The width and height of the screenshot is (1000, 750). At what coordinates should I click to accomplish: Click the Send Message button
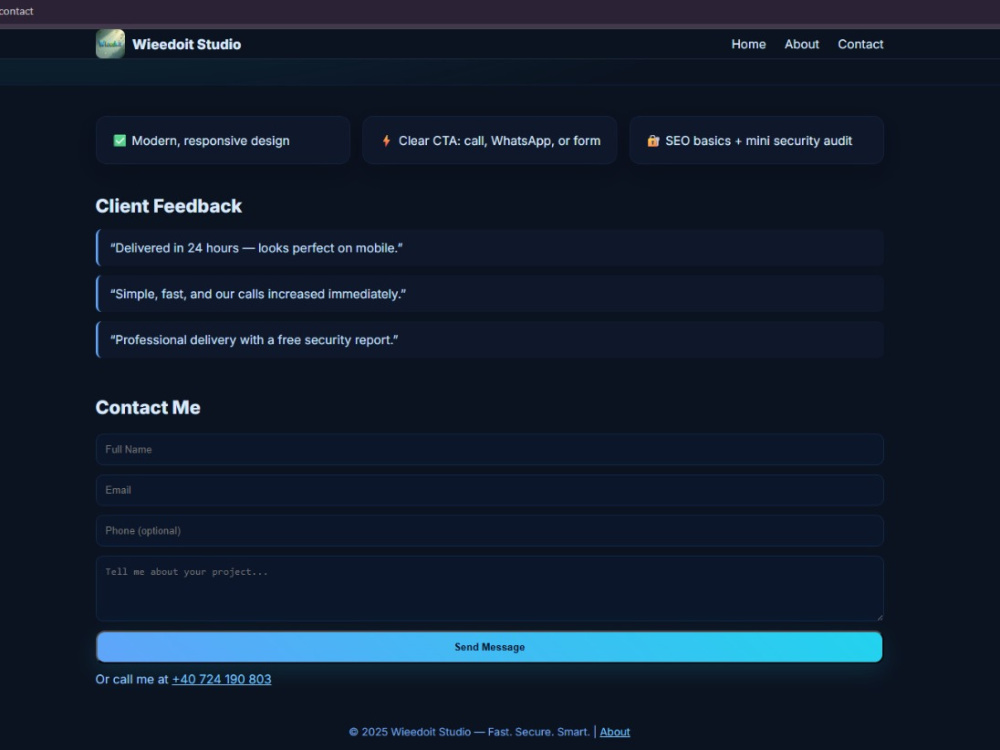[489, 647]
